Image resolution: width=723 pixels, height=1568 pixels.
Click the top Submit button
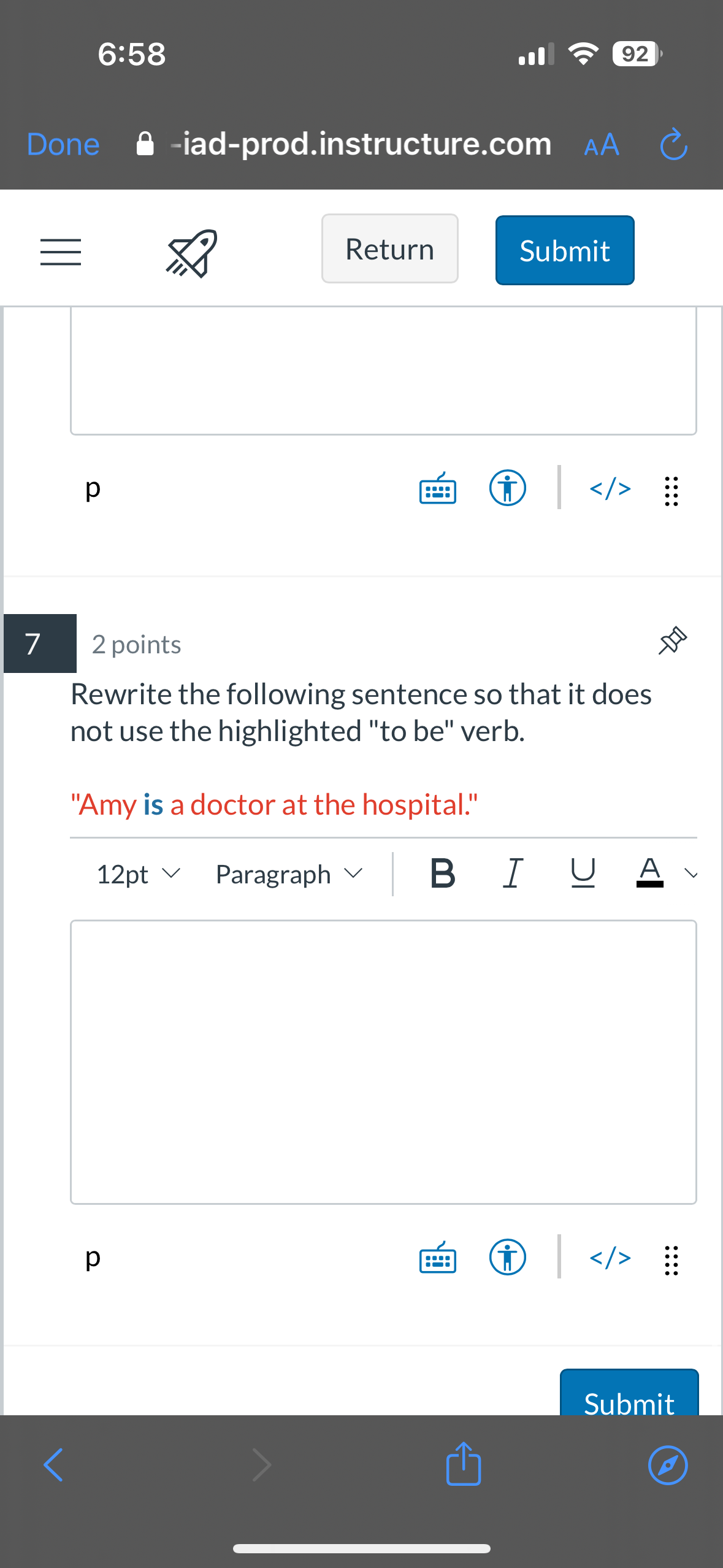point(565,250)
